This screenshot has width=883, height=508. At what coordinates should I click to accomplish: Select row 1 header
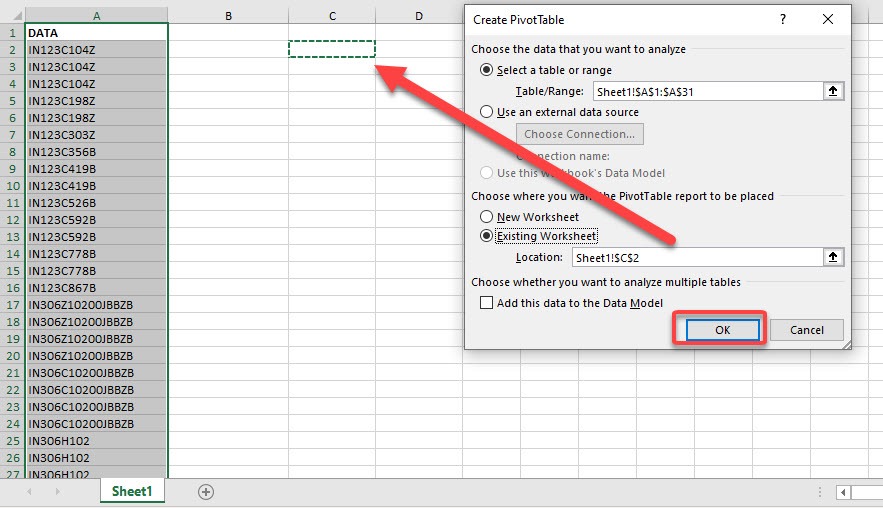(12, 33)
